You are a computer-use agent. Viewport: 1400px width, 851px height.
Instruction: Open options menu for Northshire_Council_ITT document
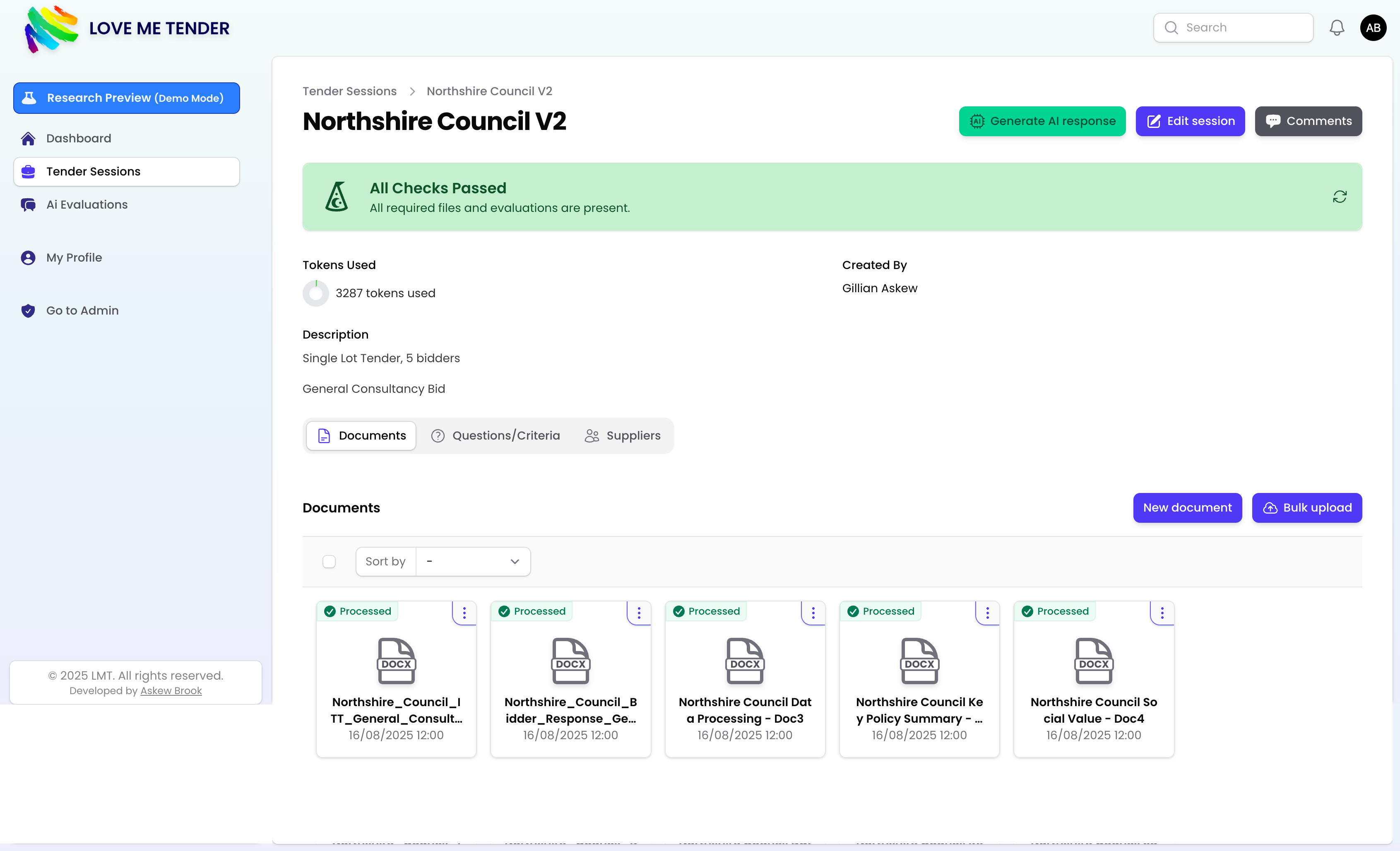[464, 613]
